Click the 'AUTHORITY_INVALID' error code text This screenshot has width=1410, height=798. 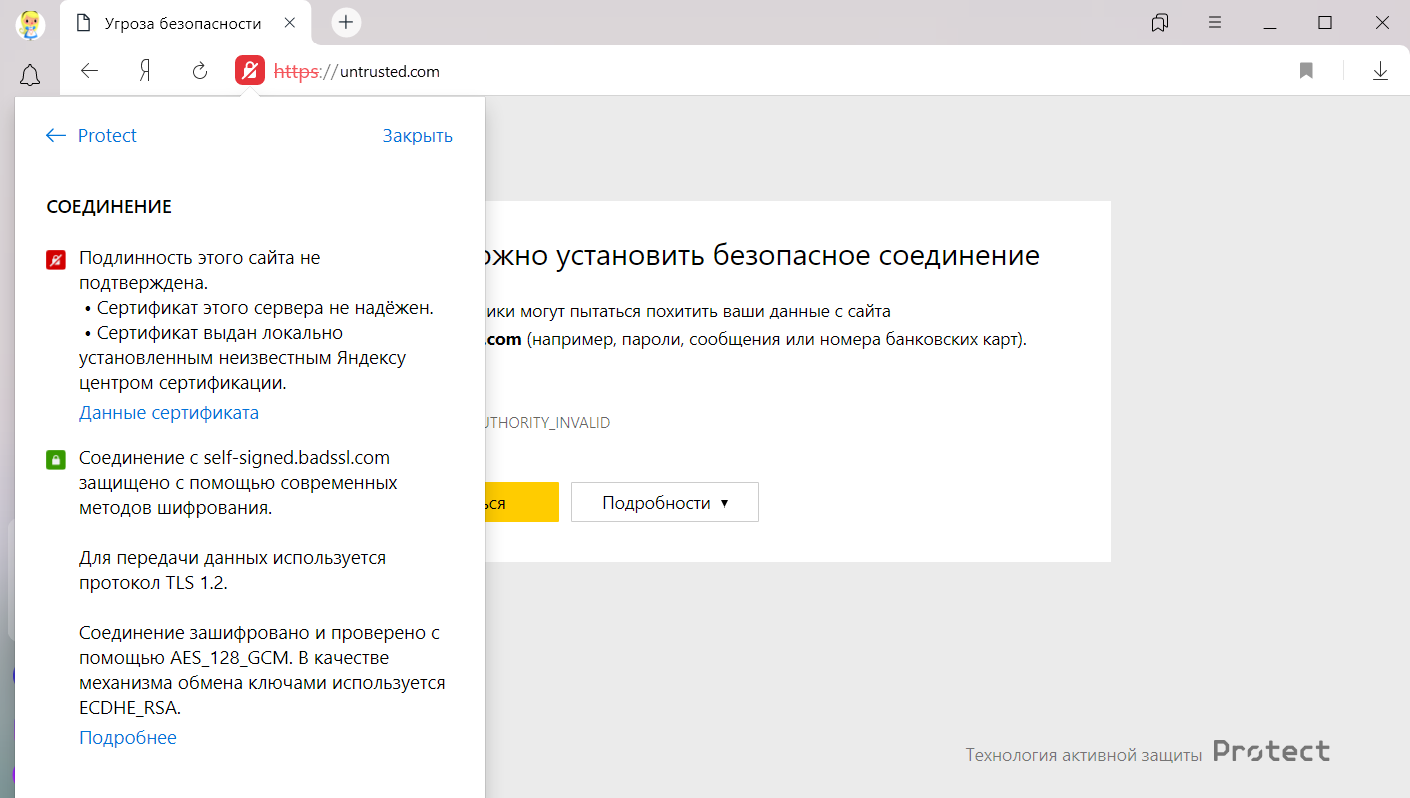(x=547, y=423)
